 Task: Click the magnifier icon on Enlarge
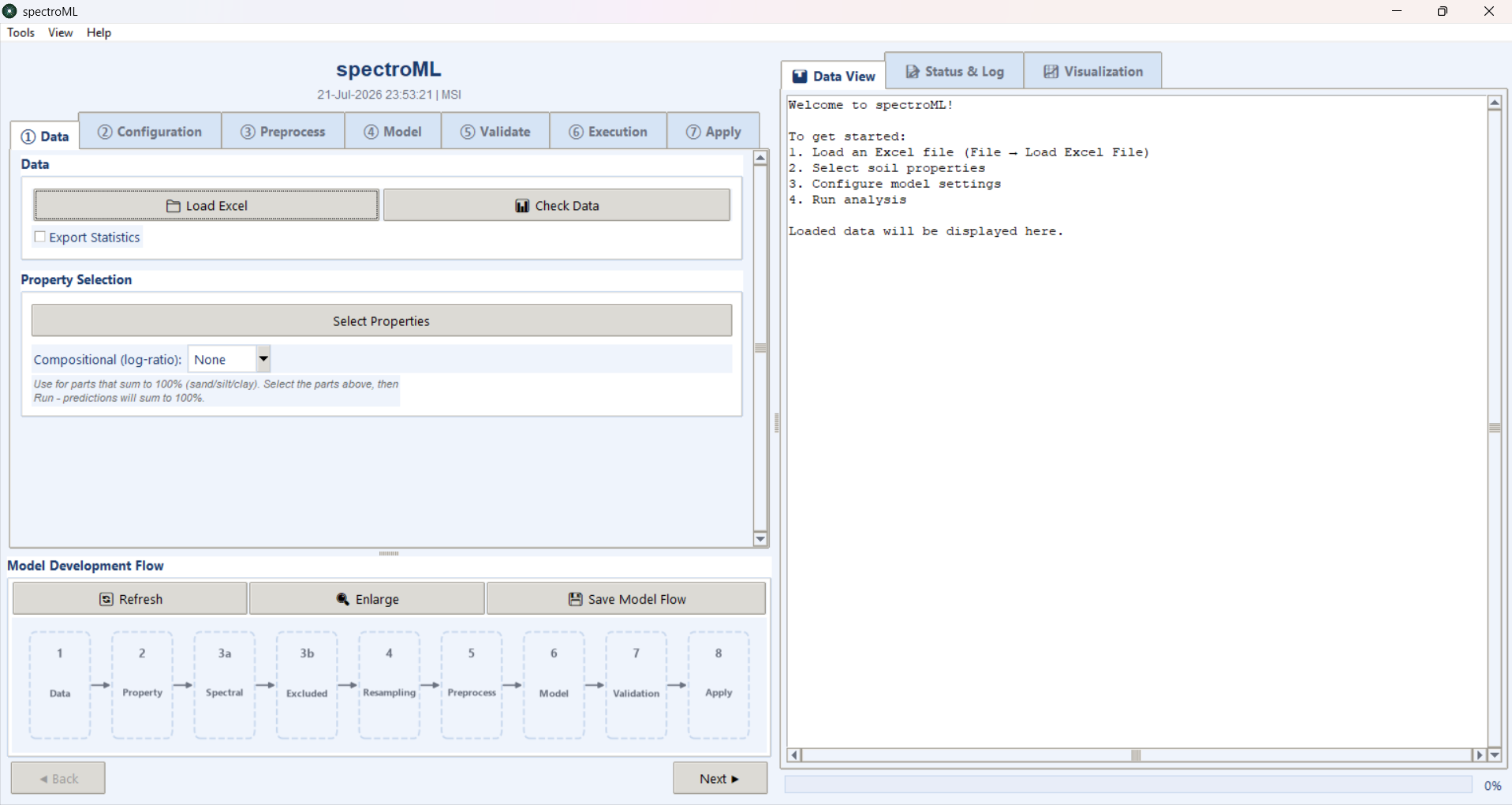pyautogui.click(x=343, y=600)
